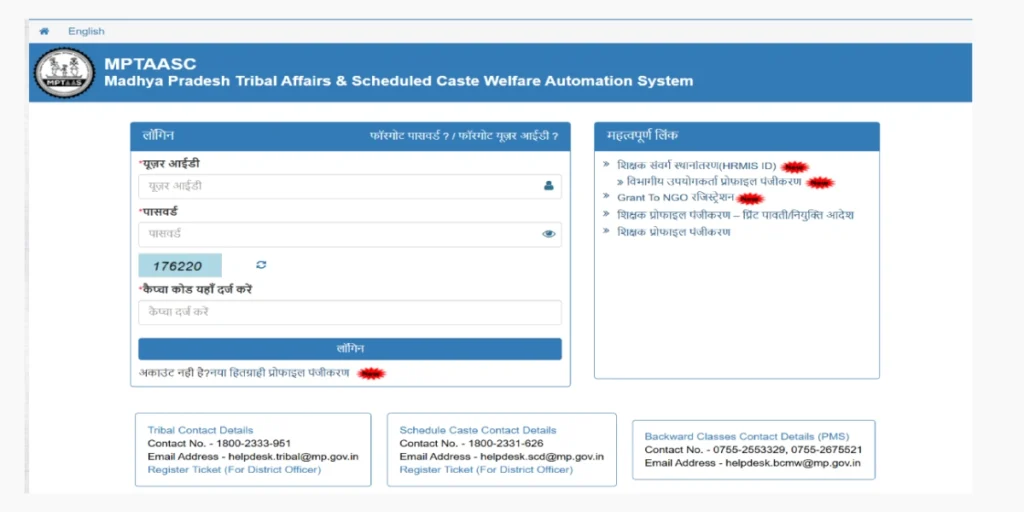
Task: Click email helpdesk.bcmw@mp.gov.in
Action: [793, 463]
